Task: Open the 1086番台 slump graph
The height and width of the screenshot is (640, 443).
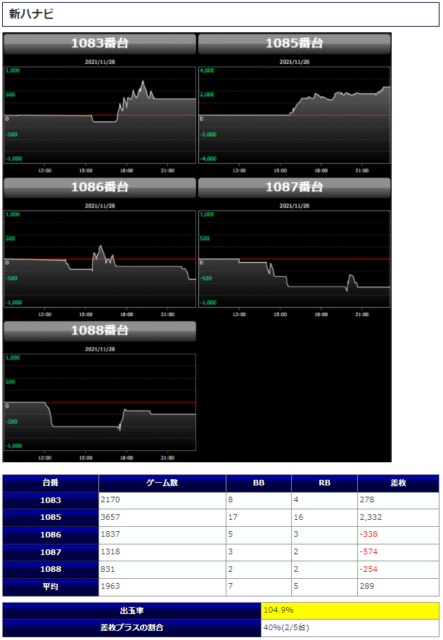Action: [x=100, y=259]
